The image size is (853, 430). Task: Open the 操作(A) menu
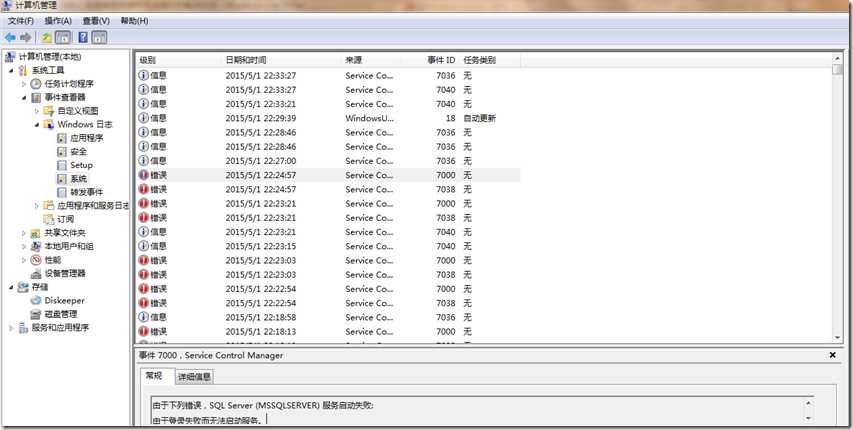click(58, 21)
